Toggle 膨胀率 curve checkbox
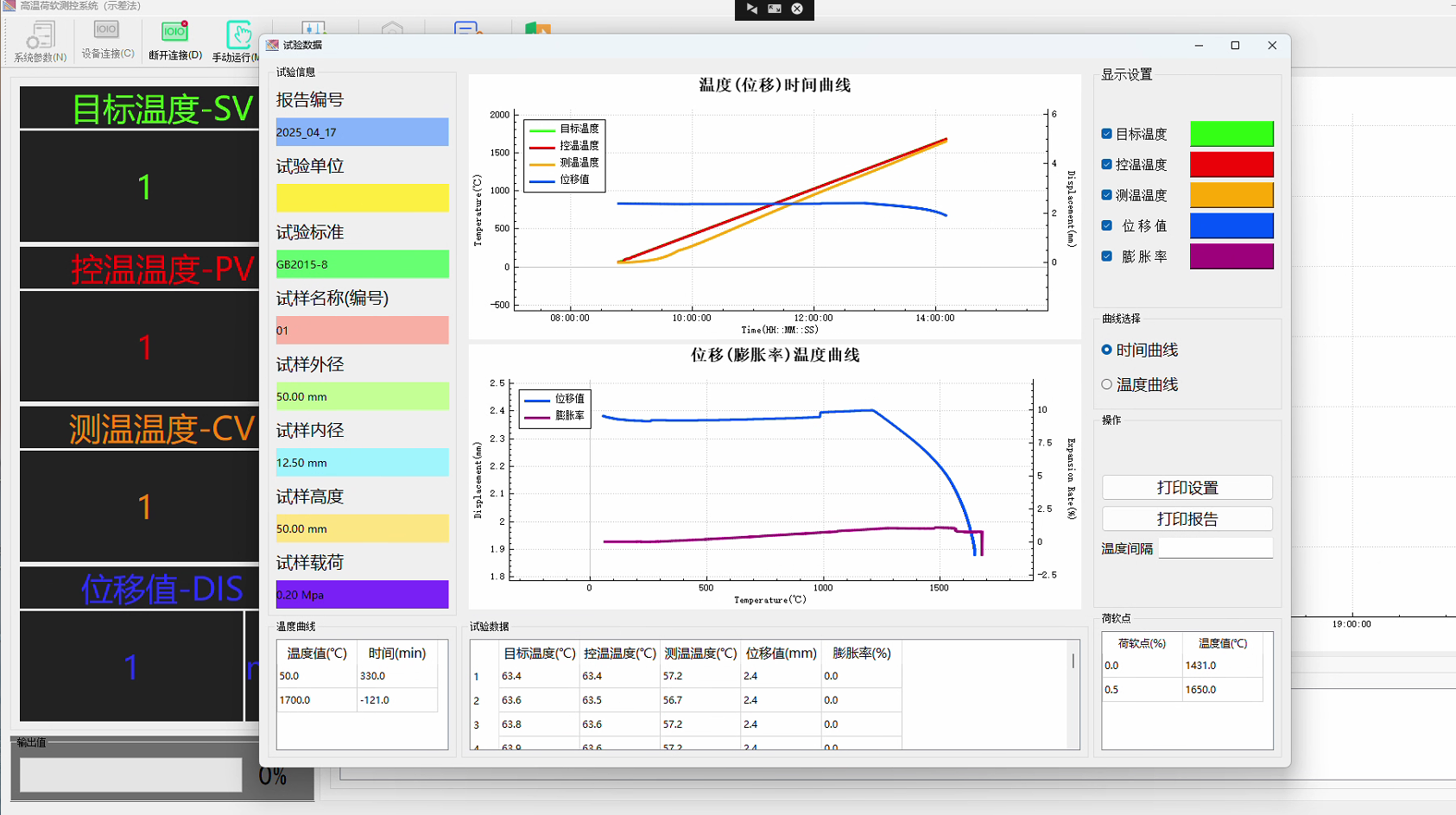1456x815 pixels. coord(1106,256)
